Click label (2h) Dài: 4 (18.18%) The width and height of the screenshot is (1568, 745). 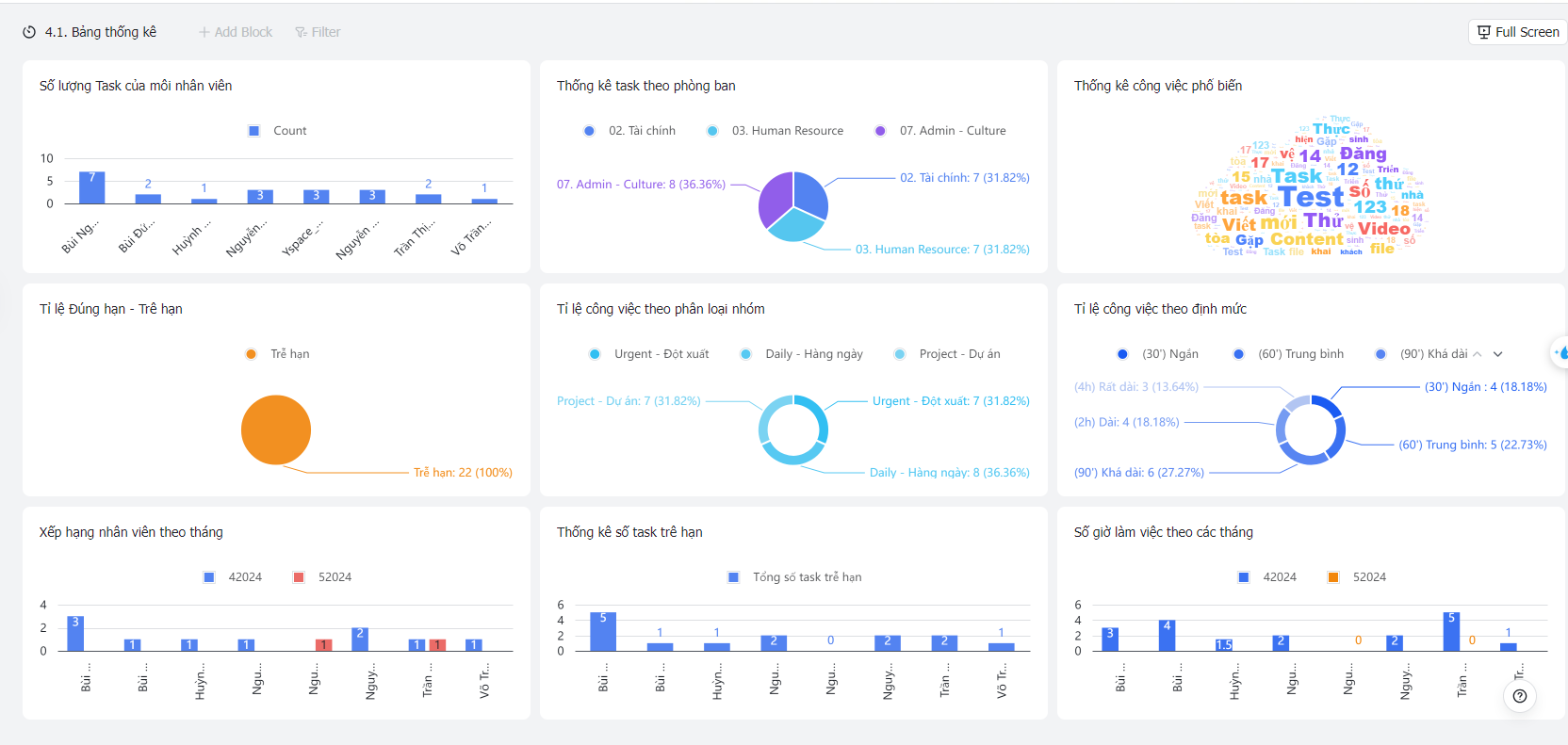1126,423
